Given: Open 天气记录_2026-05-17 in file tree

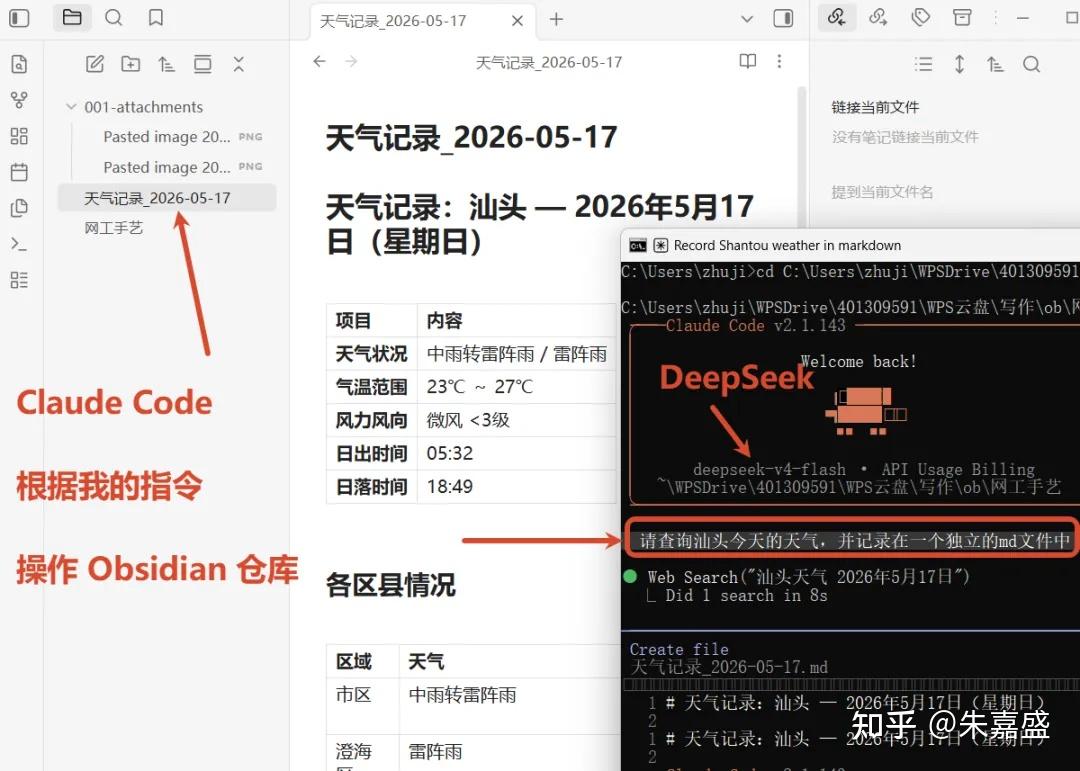Looking at the screenshot, I should (x=167, y=198).
